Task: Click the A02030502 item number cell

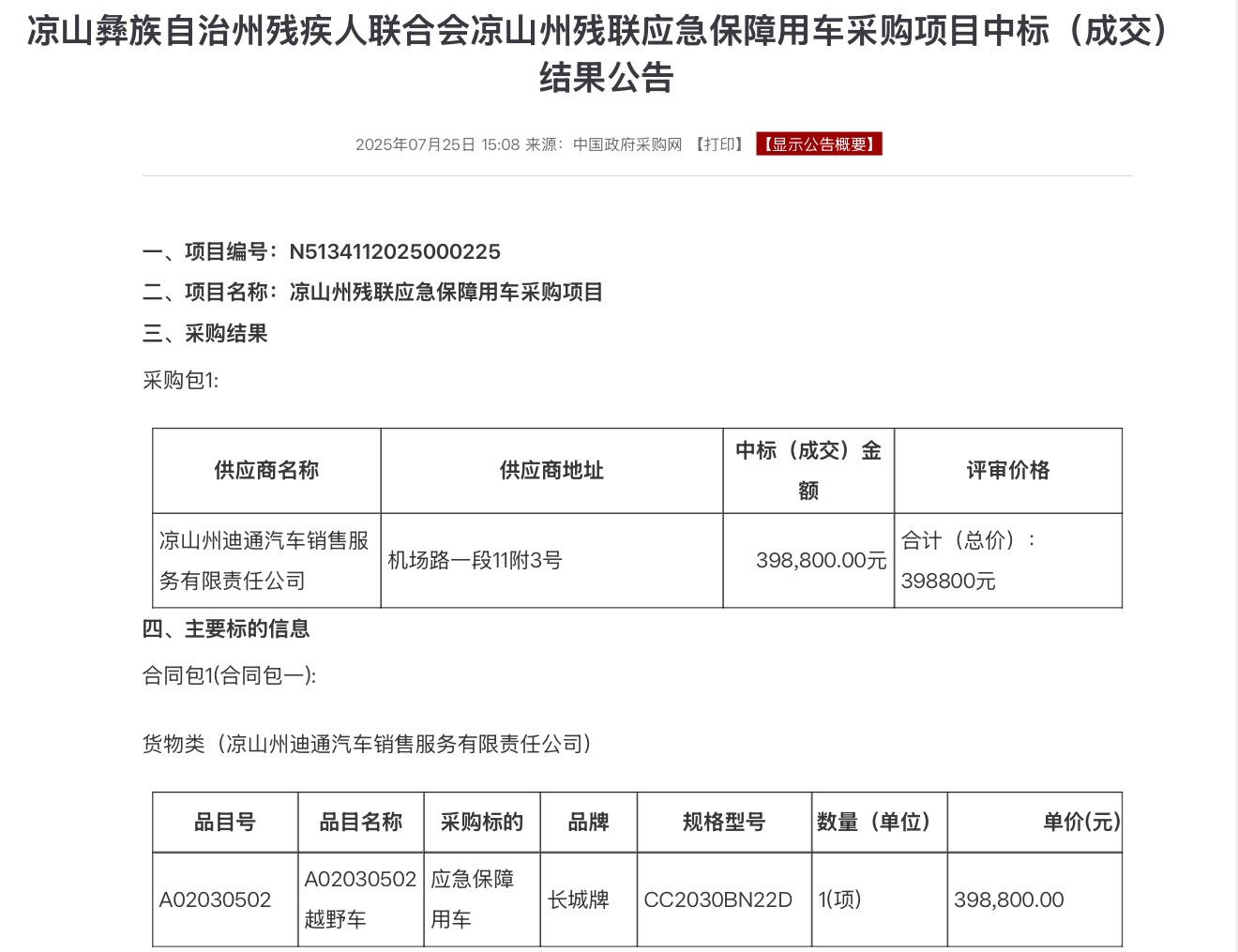Action: pos(225,899)
